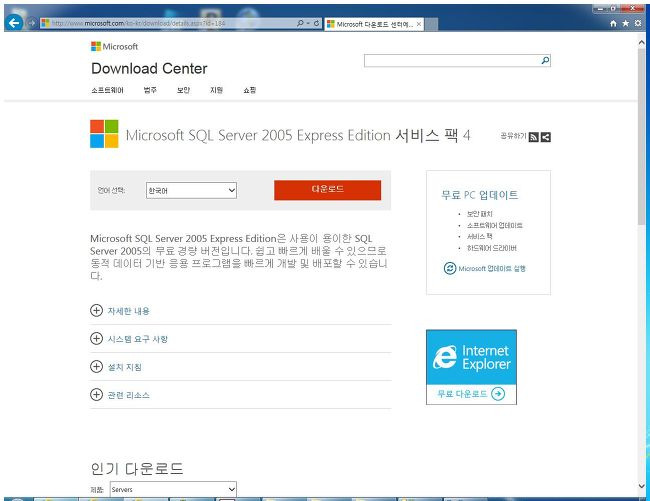The width and height of the screenshot is (650, 501).
Task: Open Favorites with the star icon
Action: (625, 24)
